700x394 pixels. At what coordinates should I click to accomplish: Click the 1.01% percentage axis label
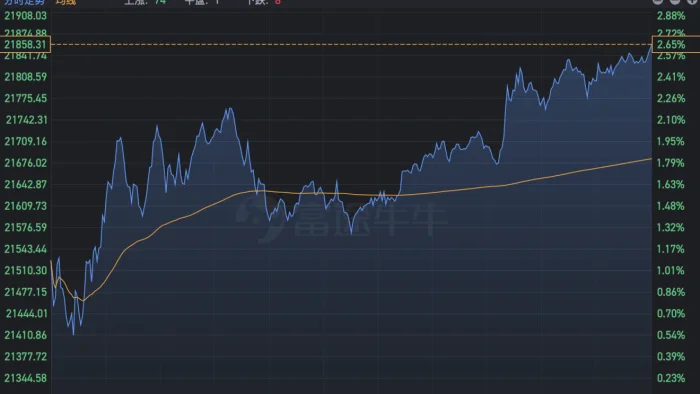click(671, 270)
